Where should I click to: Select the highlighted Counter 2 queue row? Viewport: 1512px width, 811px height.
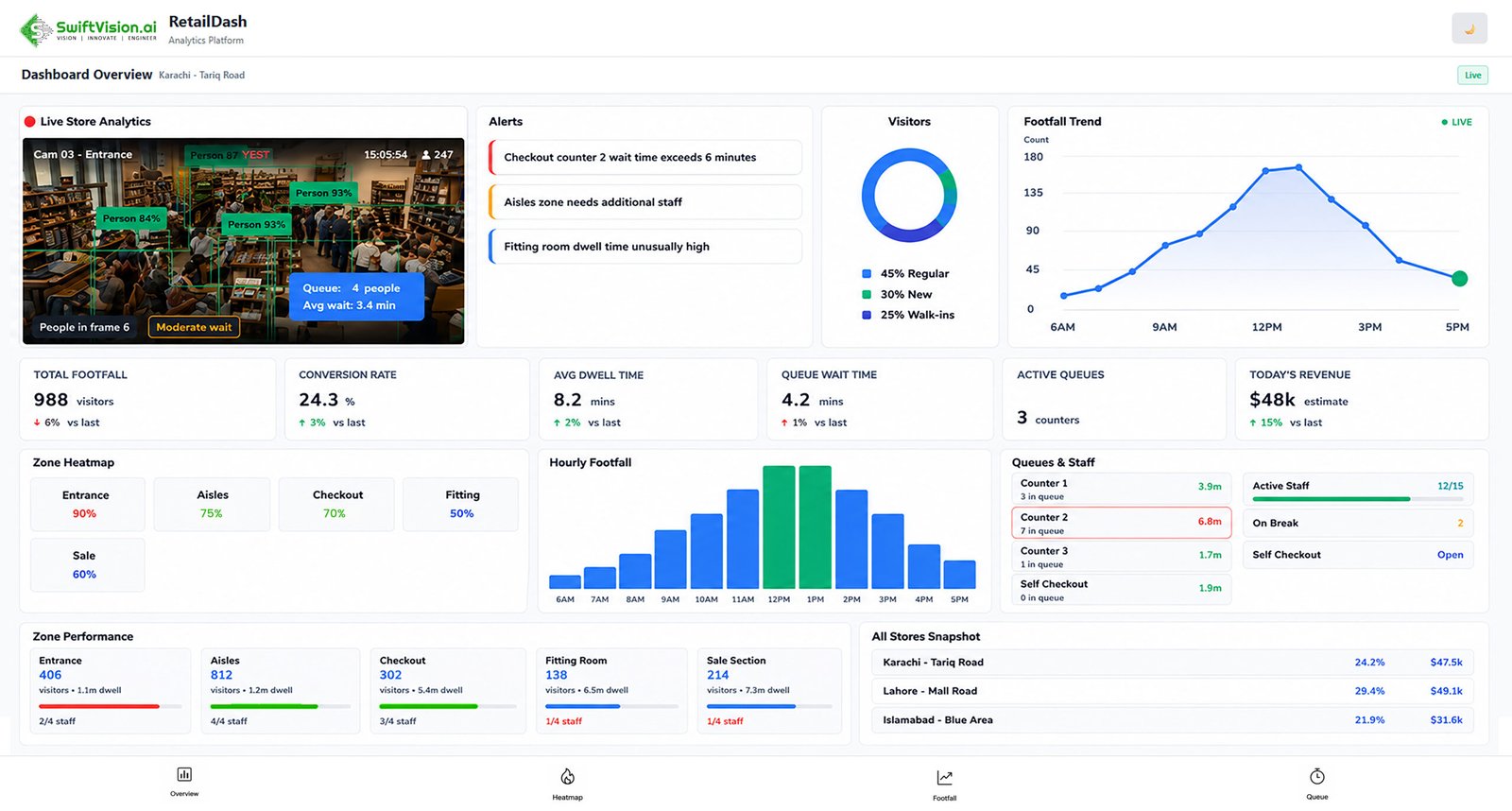click(1121, 524)
